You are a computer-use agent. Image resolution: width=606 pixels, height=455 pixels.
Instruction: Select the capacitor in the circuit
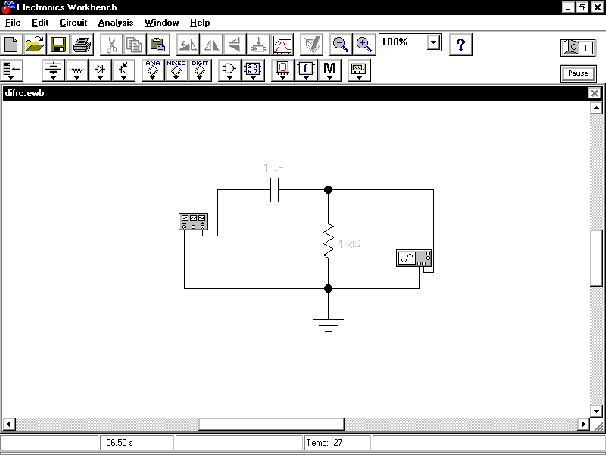coord(274,190)
